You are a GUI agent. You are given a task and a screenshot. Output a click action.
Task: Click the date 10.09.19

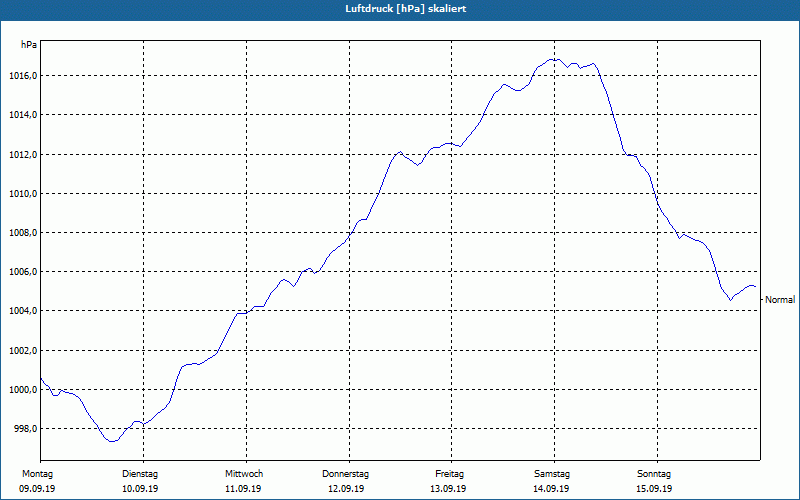140,489
